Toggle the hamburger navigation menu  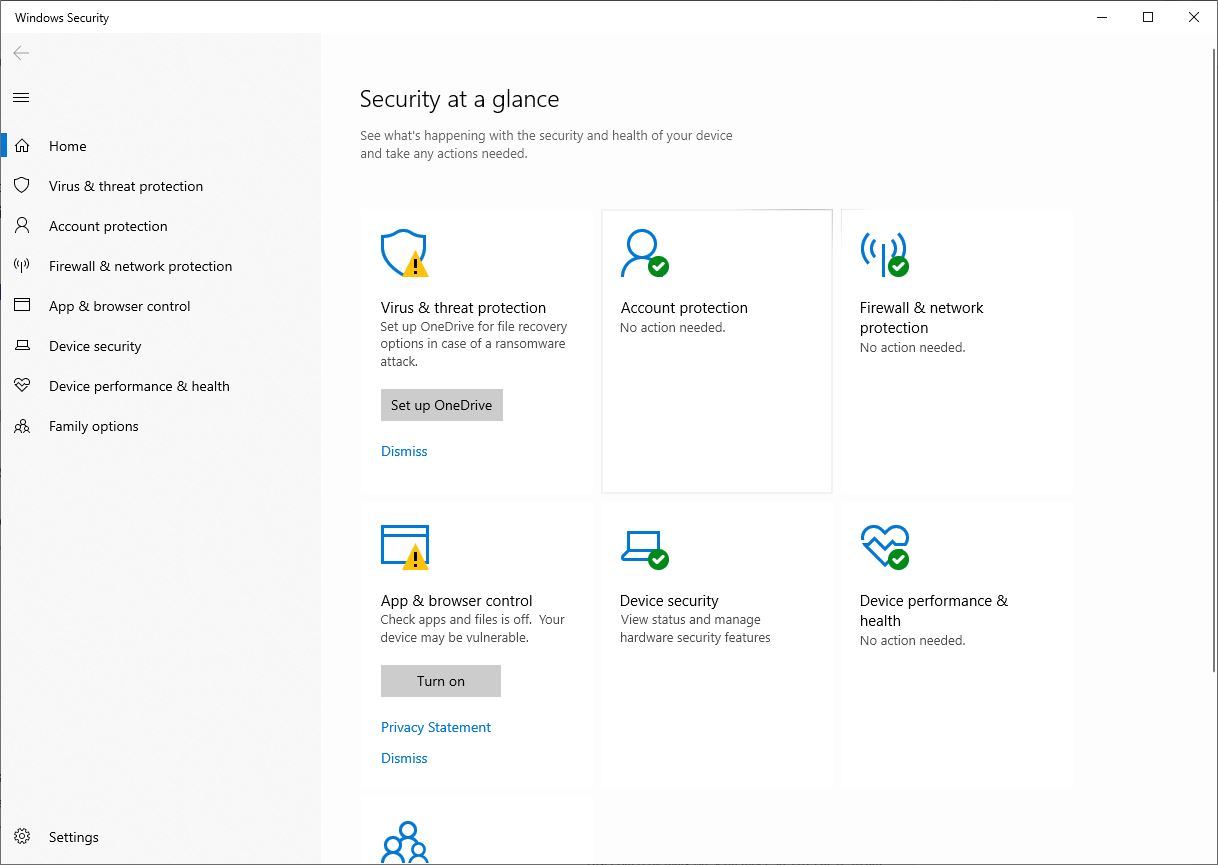[21, 97]
